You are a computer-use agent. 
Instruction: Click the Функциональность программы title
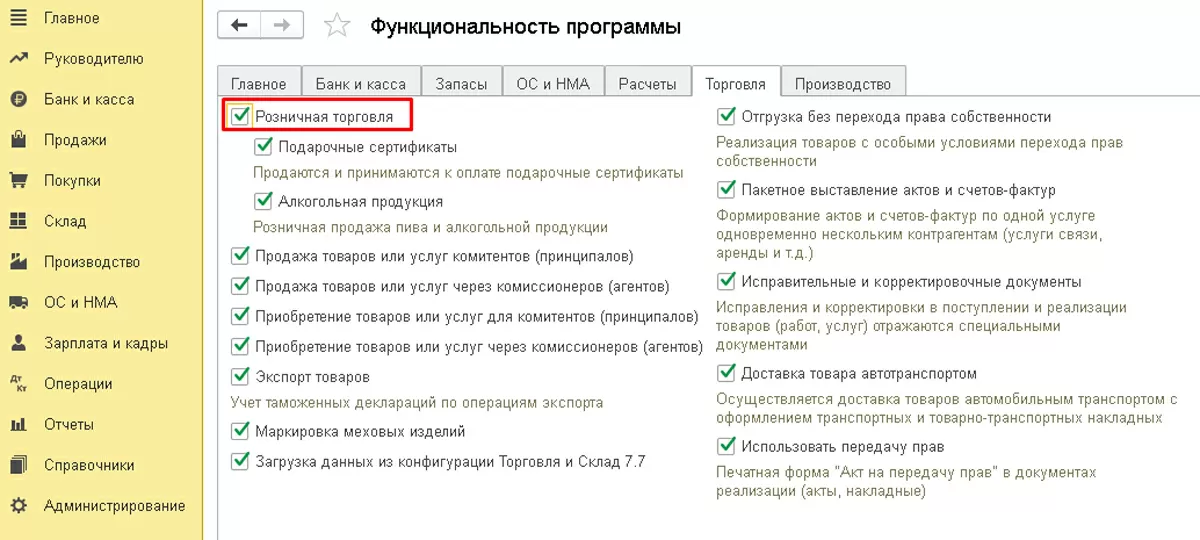[526, 27]
